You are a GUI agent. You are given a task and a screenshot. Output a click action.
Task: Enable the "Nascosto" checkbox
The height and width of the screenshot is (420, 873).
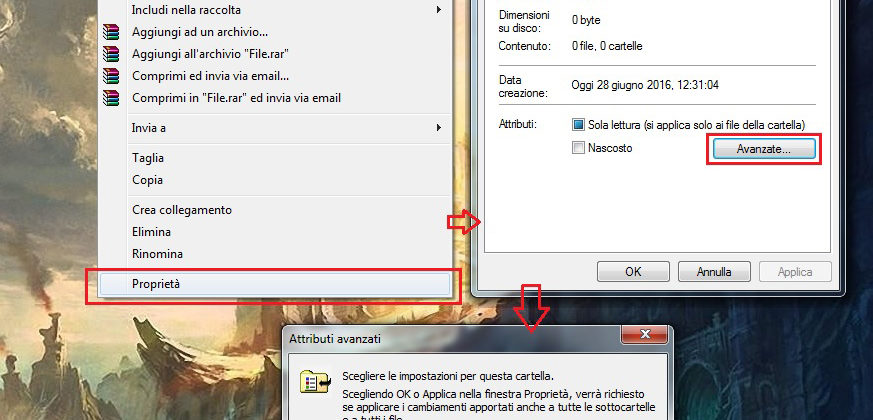pyautogui.click(x=578, y=148)
